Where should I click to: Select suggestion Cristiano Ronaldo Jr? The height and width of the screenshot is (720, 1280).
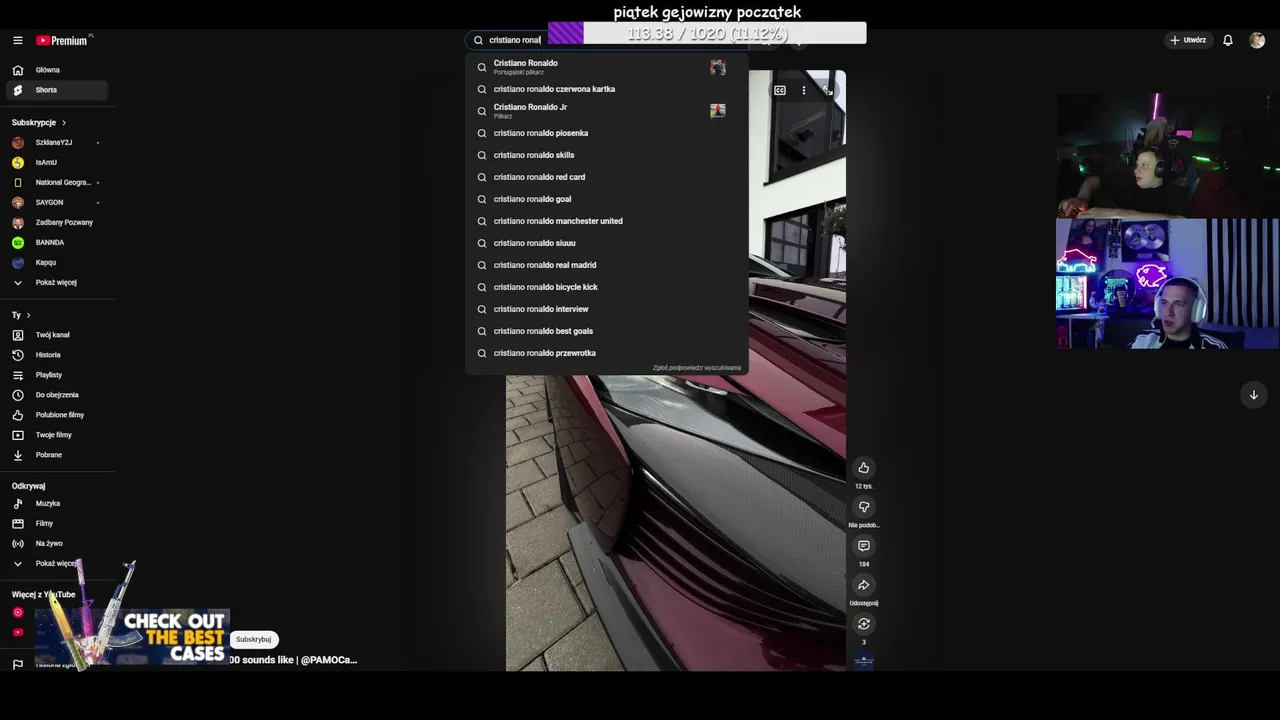(x=607, y=111)
